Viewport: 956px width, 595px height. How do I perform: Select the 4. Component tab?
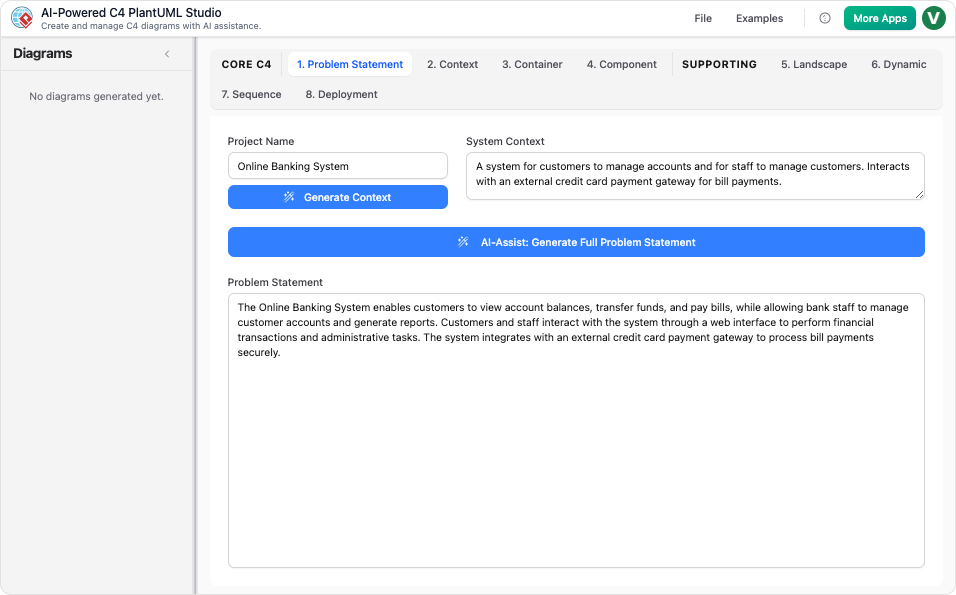[x=621, y=63]
